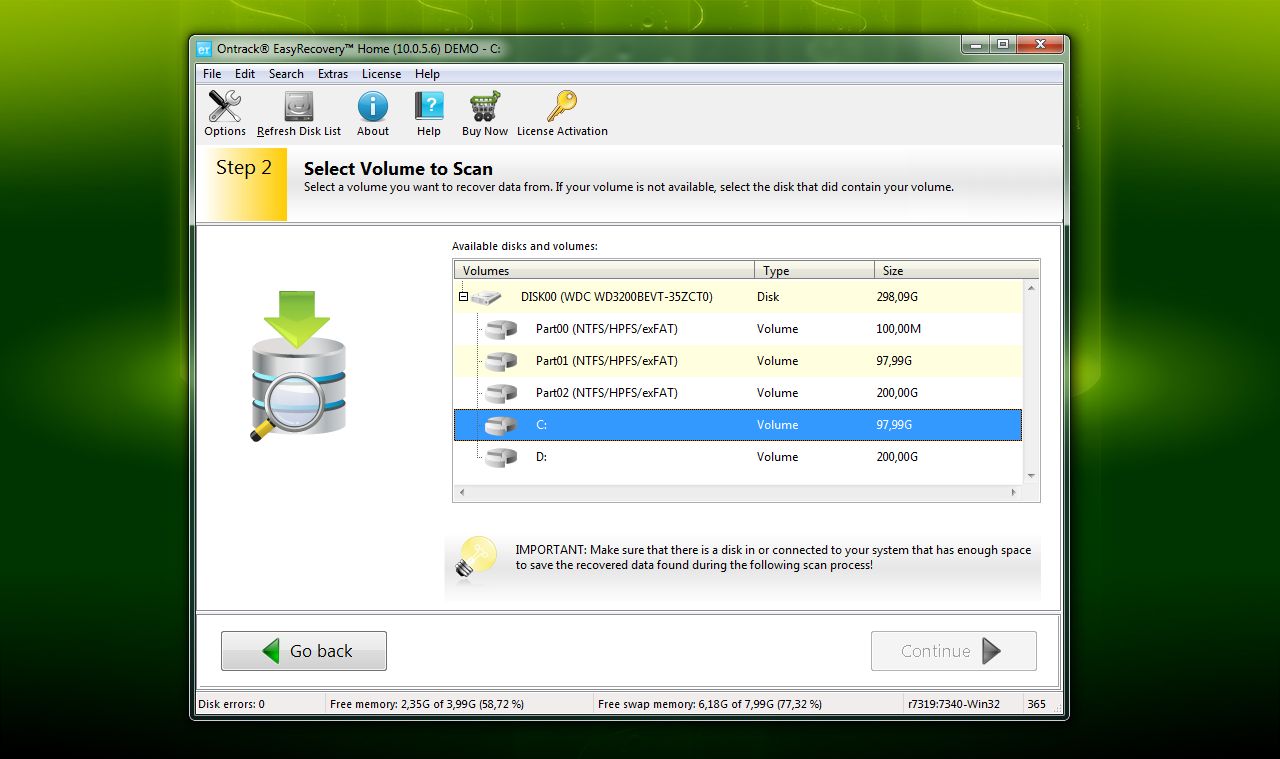The height and width of the screenshot is (759, 1280).
Task: Click the Part02 volume icon
Action: 501,393
